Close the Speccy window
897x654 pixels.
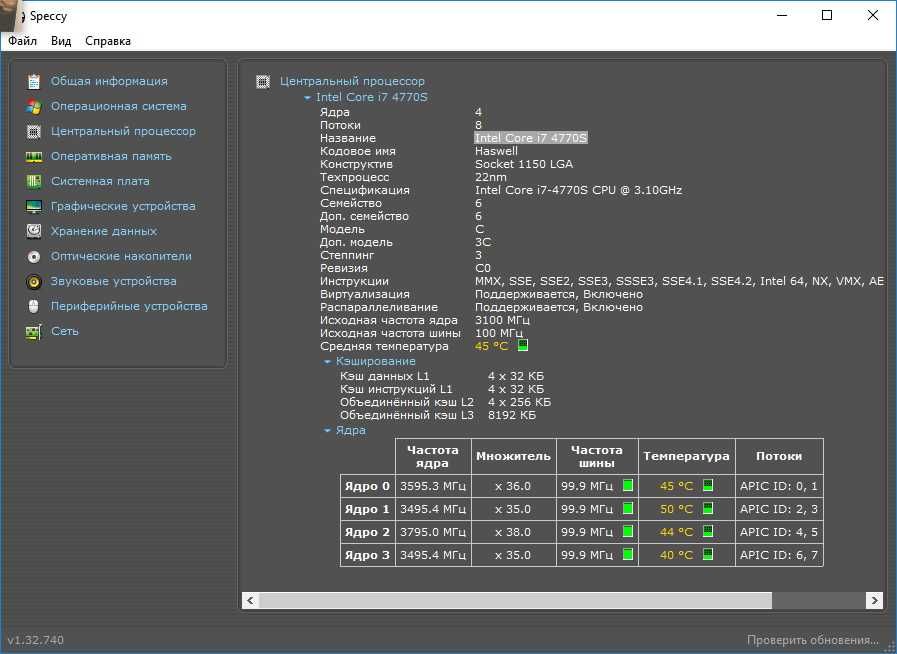[x=872, y=15]
